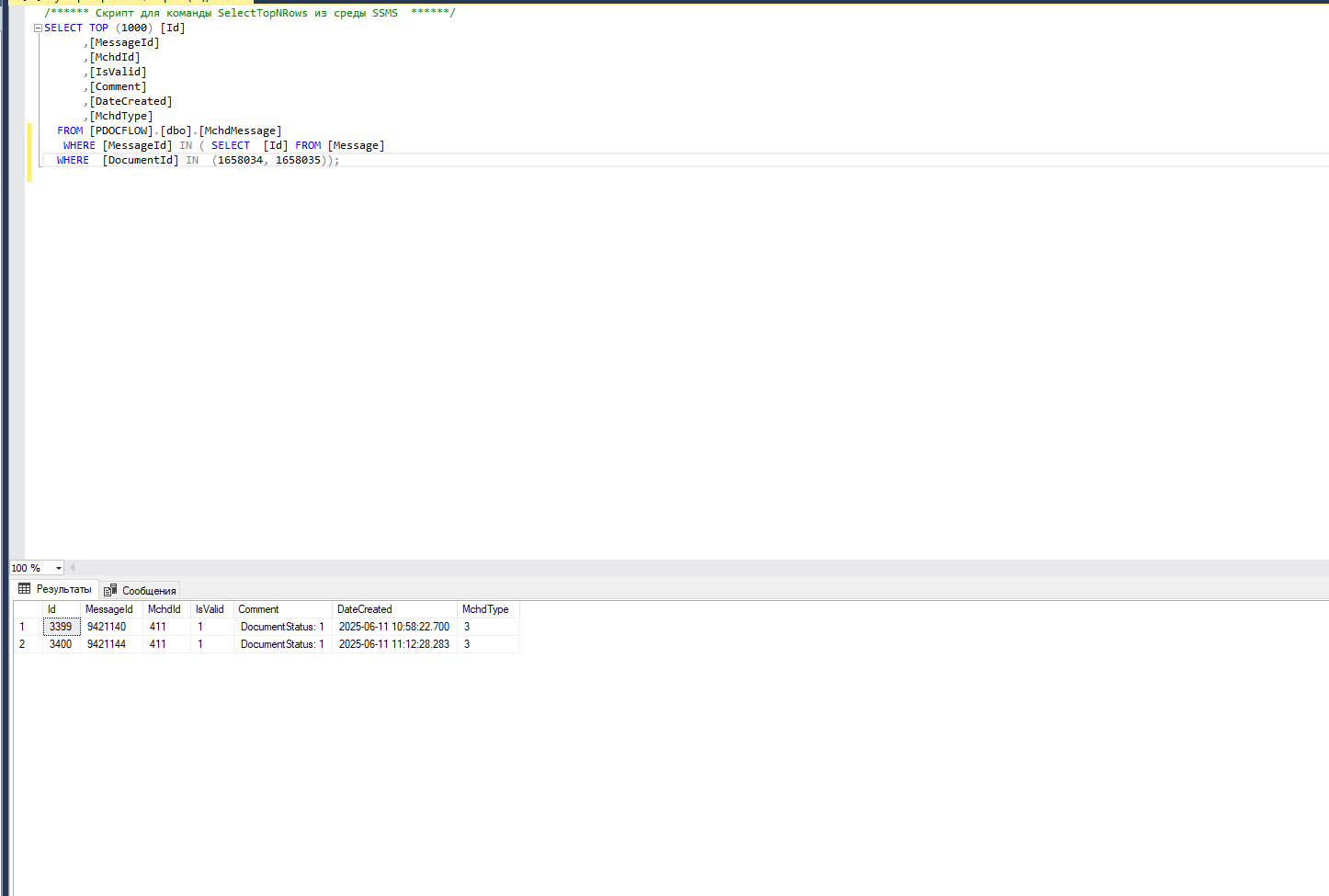Collapse the SELECT statement outline toggle
This screenshot has height=896, width=1329.
[38, 28]
